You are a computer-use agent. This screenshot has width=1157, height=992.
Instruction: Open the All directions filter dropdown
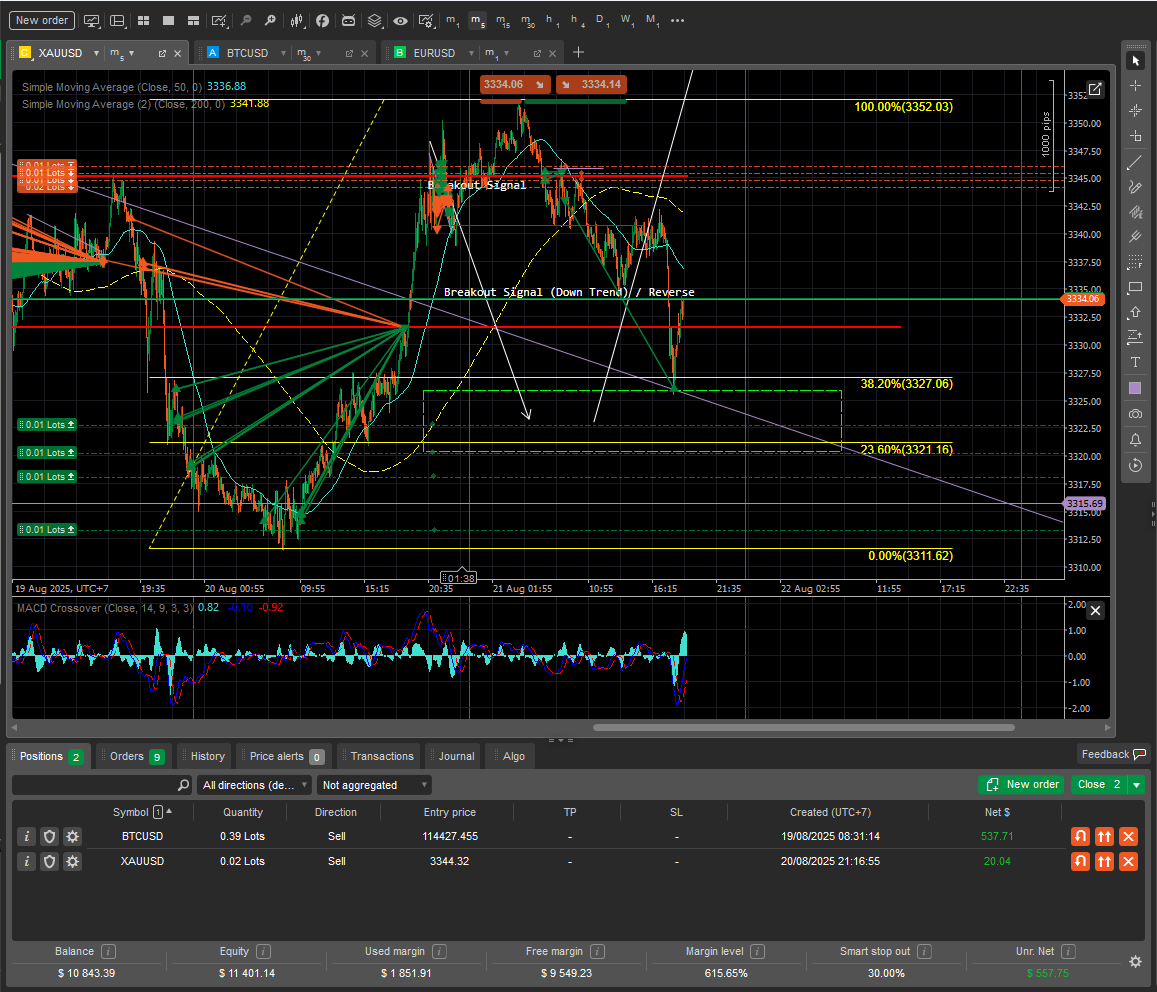click(255, 785)
